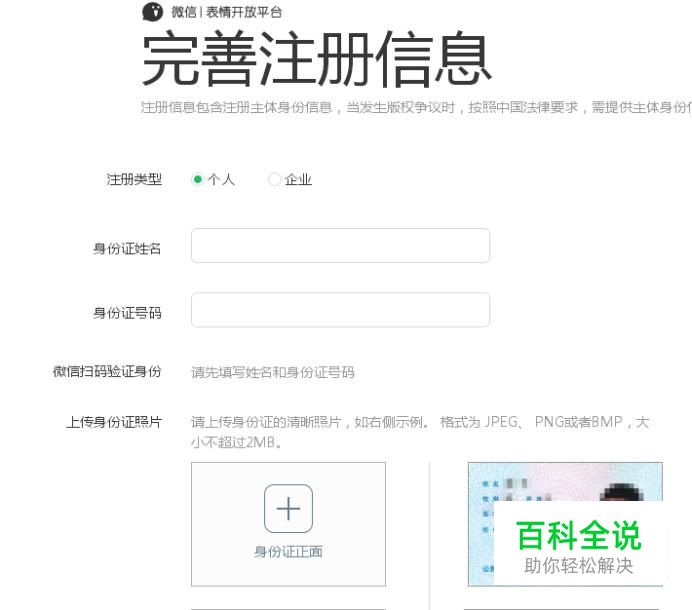Image resolution: width=692 pixels, height=610 pixels.
Task: Select the 个人 registration type radio button
Action: tap(197, 179)
